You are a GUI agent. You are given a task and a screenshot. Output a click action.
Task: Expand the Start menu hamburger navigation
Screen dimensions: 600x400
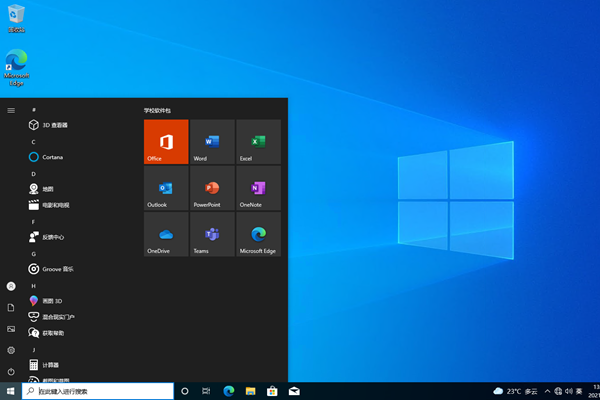[11, 110]
